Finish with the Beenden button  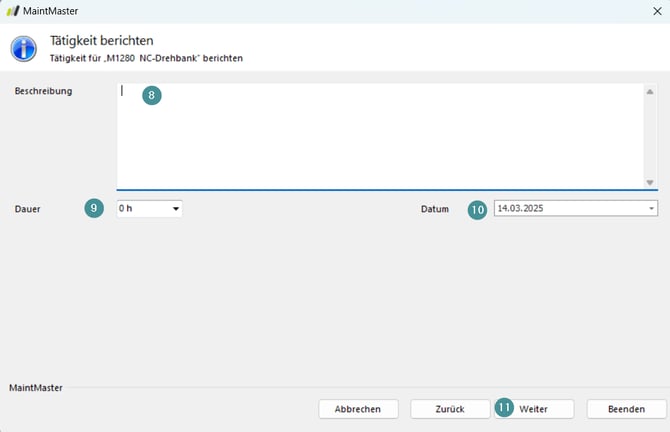point(626,409)
